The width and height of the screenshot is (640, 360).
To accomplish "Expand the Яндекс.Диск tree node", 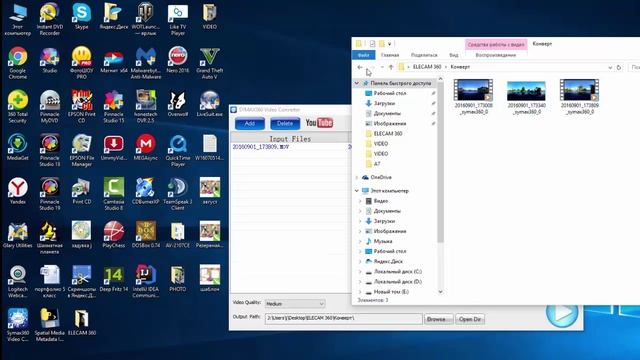I will [x=360, y=261].
